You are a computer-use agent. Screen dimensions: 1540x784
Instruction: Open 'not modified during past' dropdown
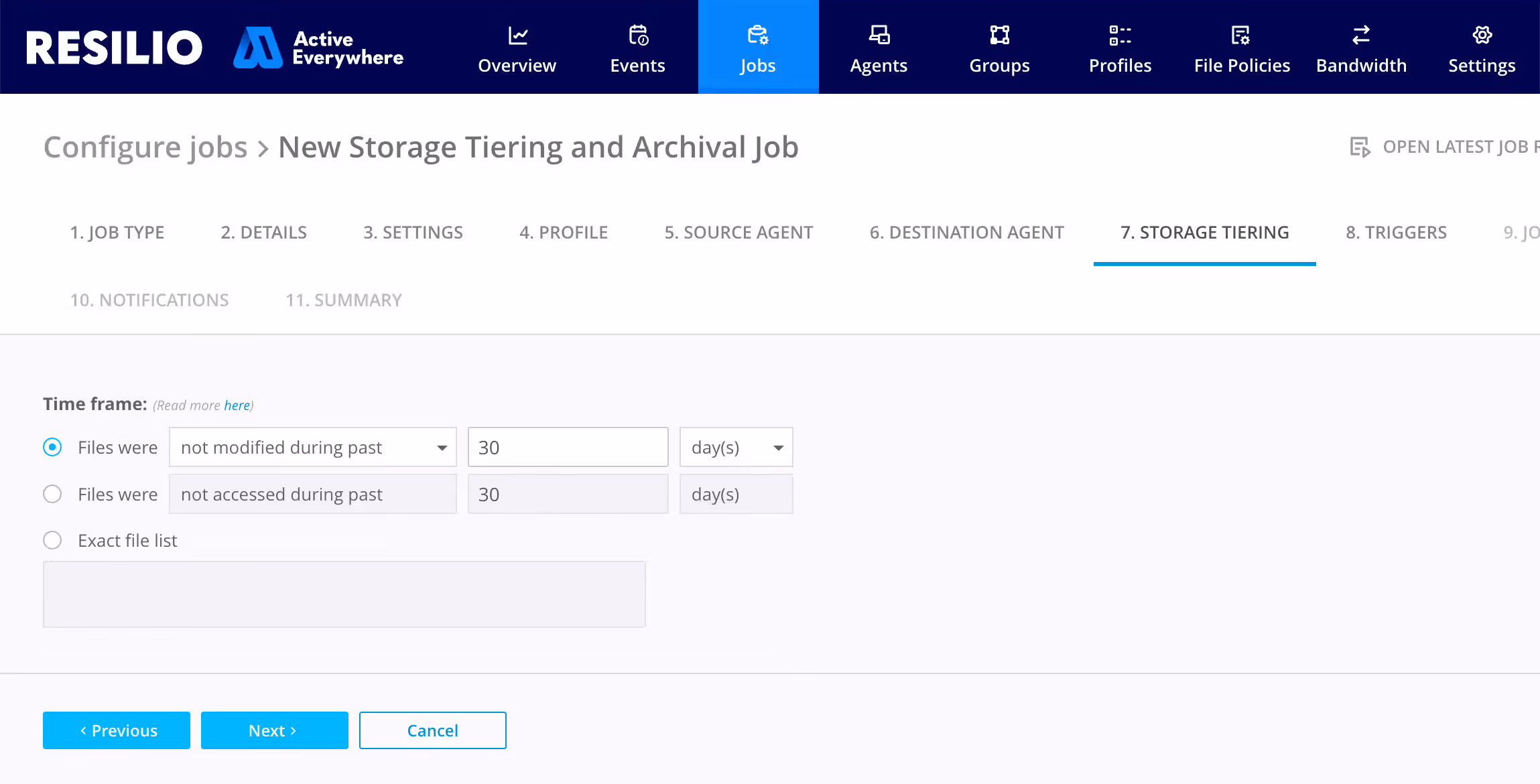tap(313, 447)
